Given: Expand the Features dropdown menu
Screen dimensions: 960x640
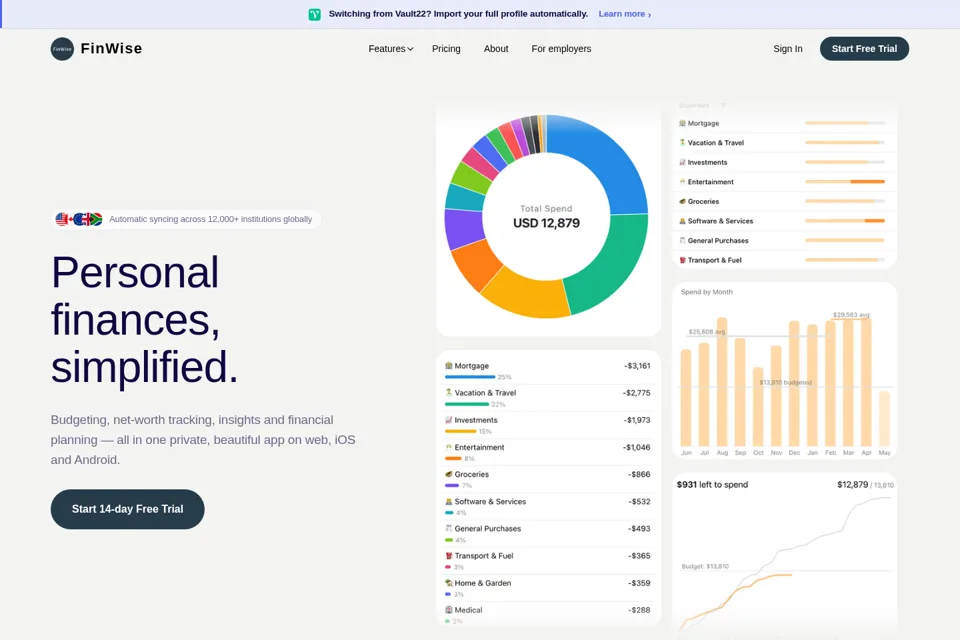Looking at the screenshot, I should pos(391,49).
